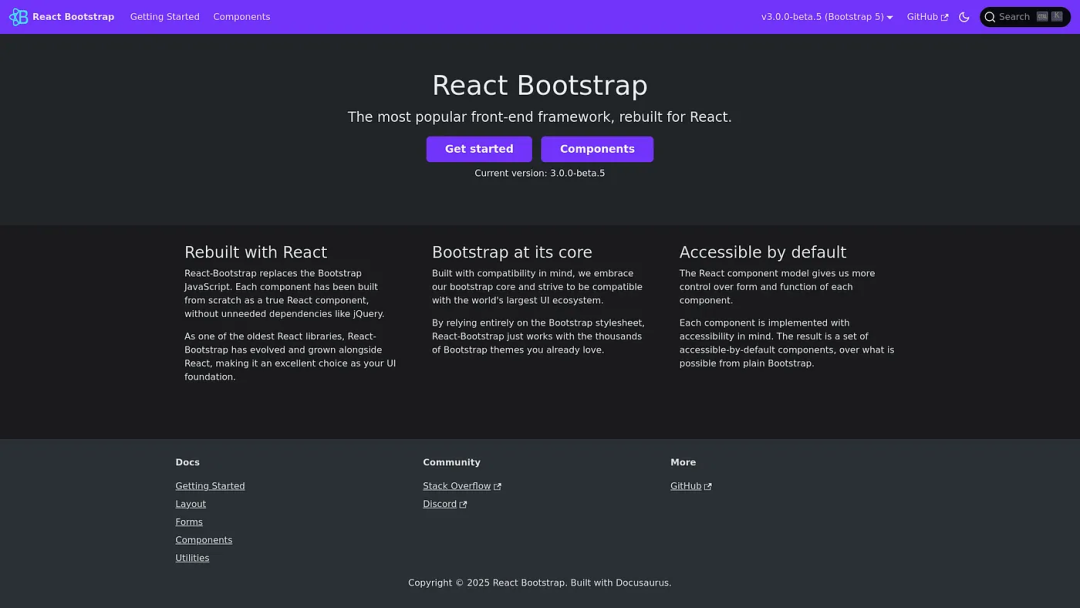Go to the Layout docs link
The height and width of the screenshot is (608, 1080).
190,504
